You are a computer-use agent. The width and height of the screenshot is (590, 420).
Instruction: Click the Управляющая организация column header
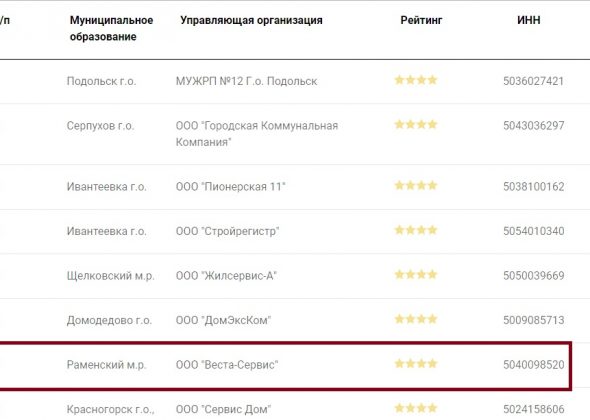click(x=251, y=20)
